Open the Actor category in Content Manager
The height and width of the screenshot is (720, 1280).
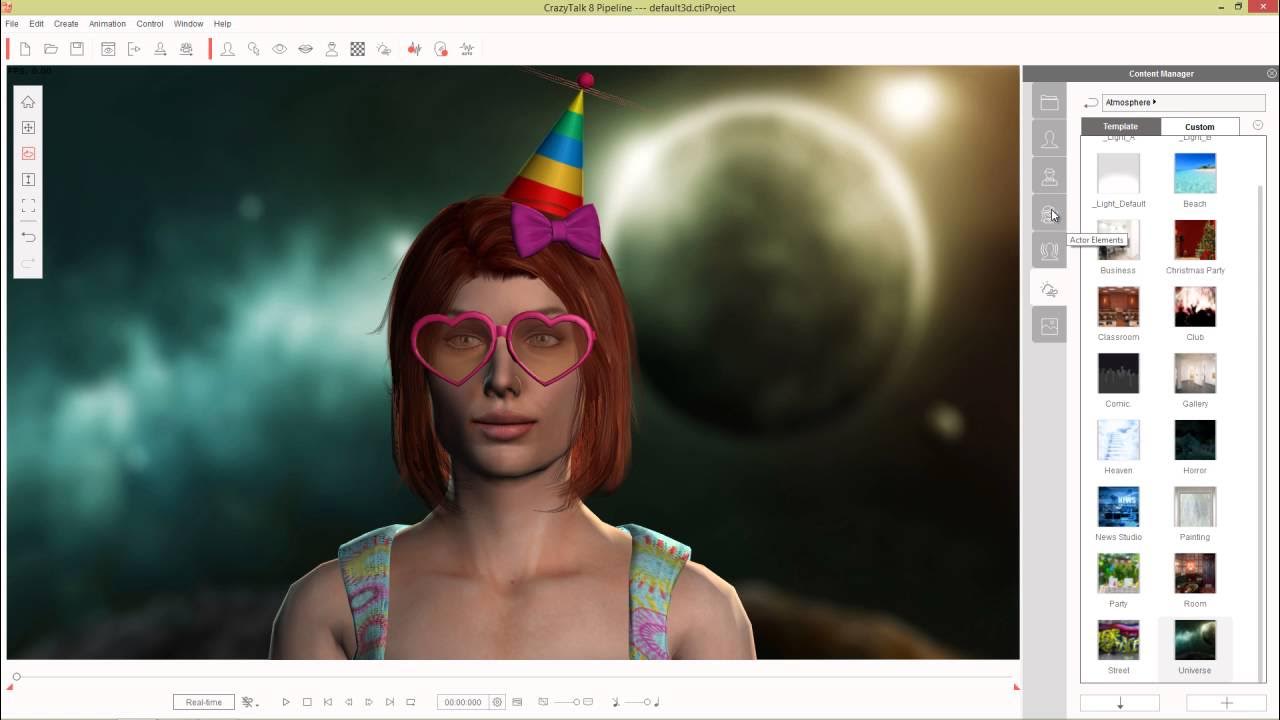coord(1049,139)
